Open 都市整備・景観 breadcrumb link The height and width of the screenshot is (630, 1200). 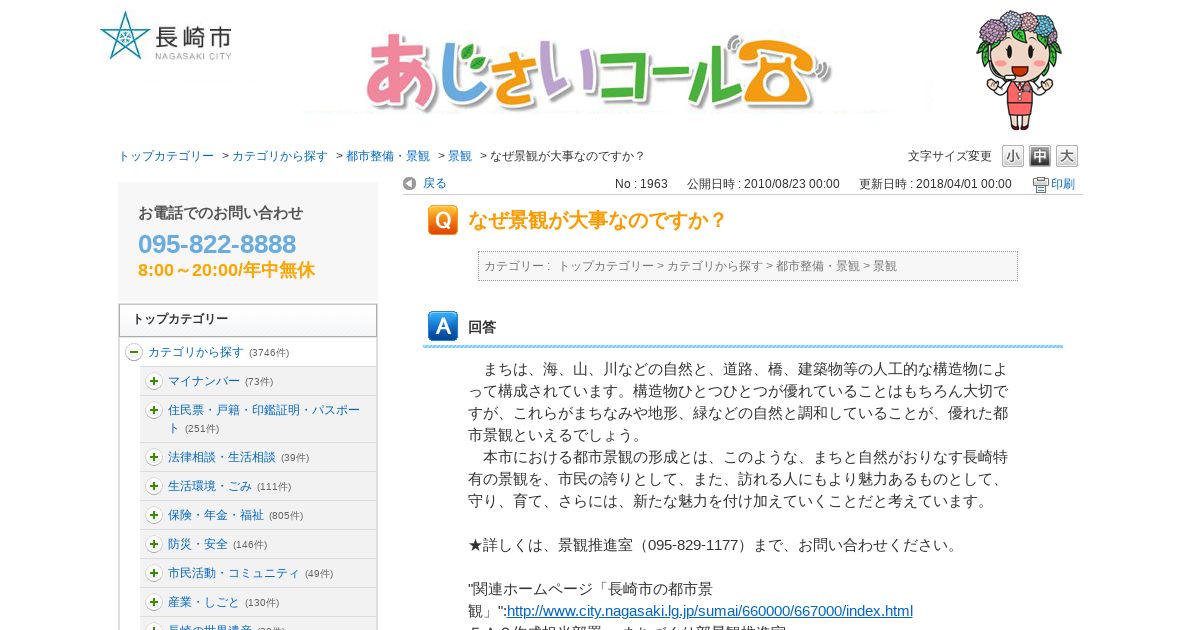tap(388, 157)
